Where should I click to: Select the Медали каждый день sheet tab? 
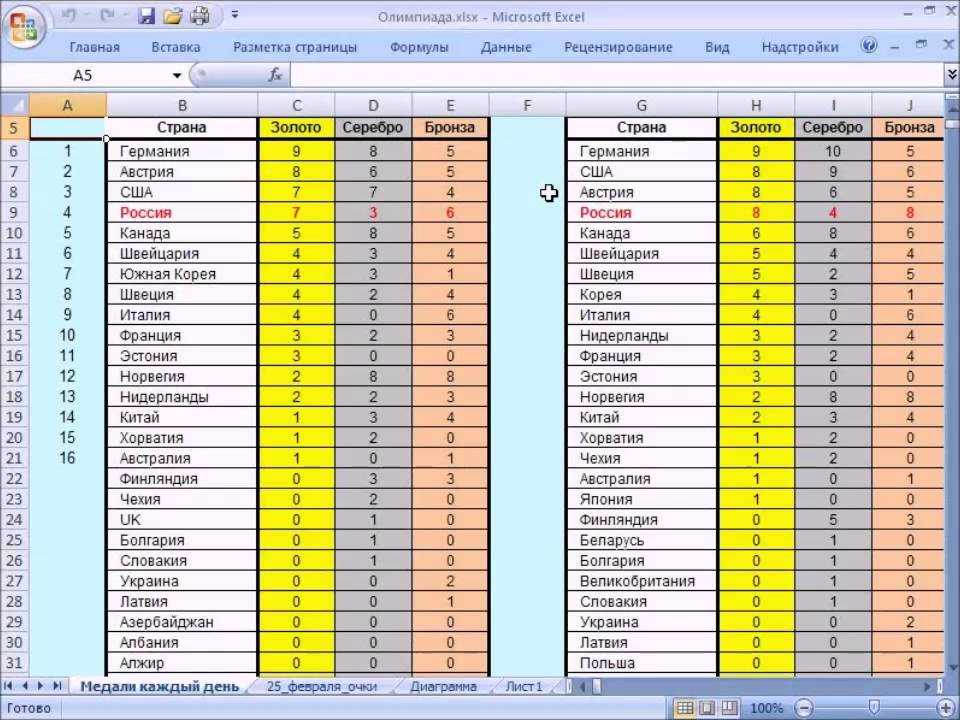[x=160, y=686]
